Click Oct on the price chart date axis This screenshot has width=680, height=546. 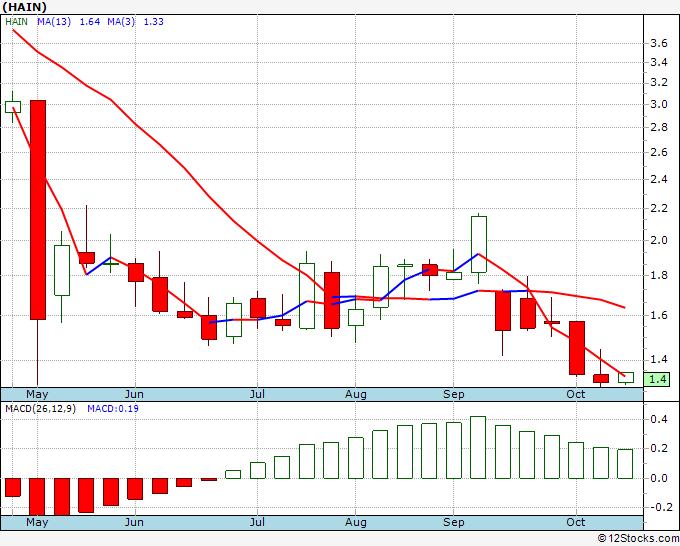coord(576,394)
